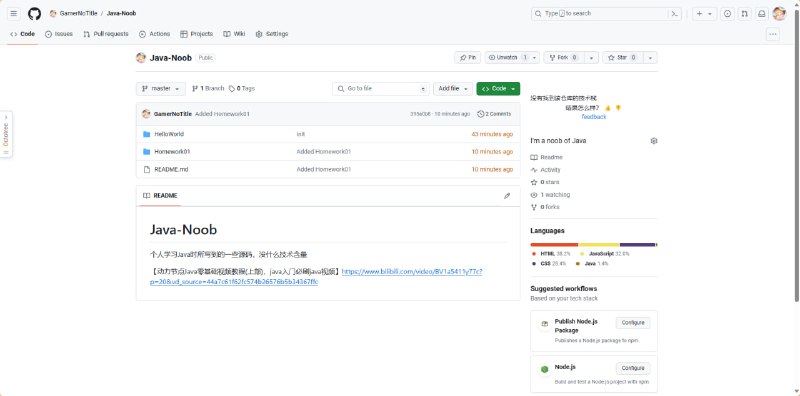Open the hamburger navigation menu

[14, 14]
